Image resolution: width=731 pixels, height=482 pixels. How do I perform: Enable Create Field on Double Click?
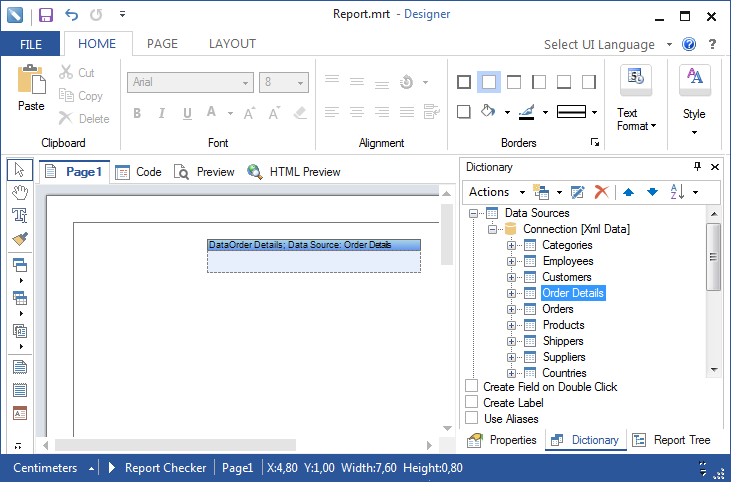coord(472,387)
